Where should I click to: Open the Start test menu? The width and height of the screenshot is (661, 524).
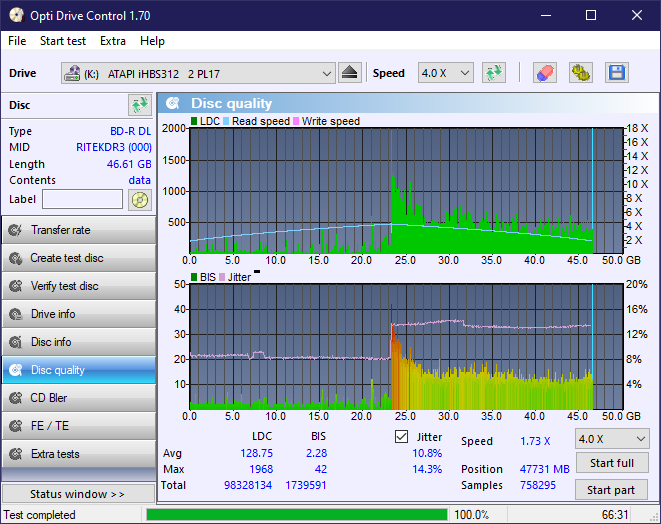pyautogui.click(x=63, y=41)
